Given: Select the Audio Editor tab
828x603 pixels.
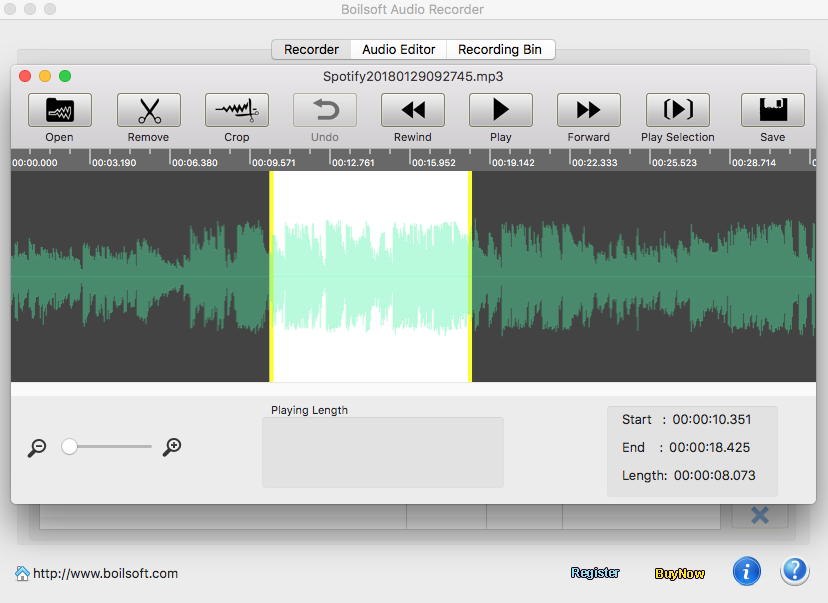Looking at the screenshot, I should tap(397, 49).
